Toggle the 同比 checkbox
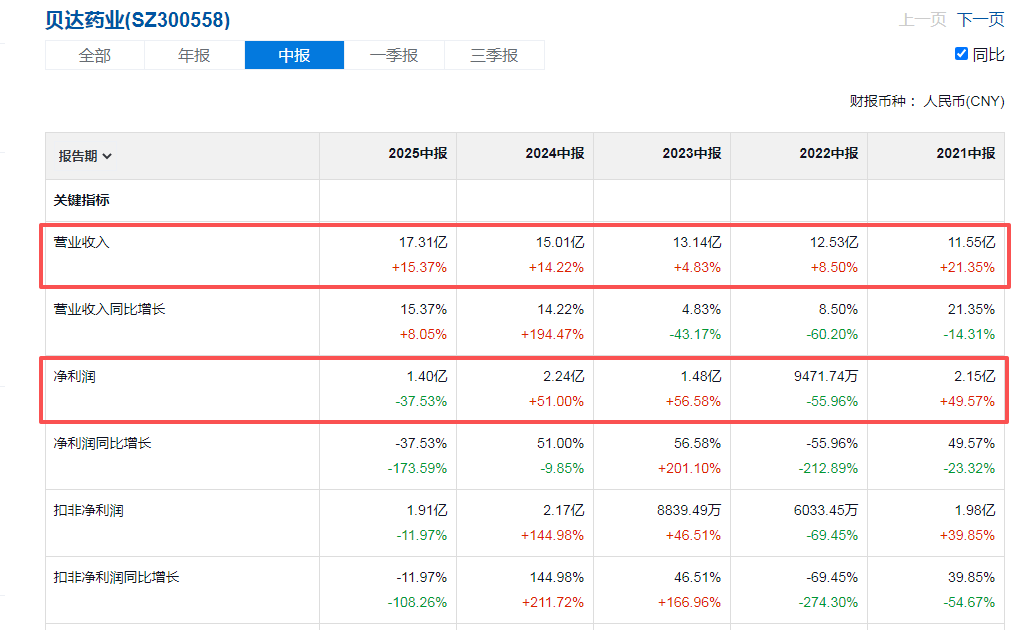1034x630 pixels. point(962,54)
